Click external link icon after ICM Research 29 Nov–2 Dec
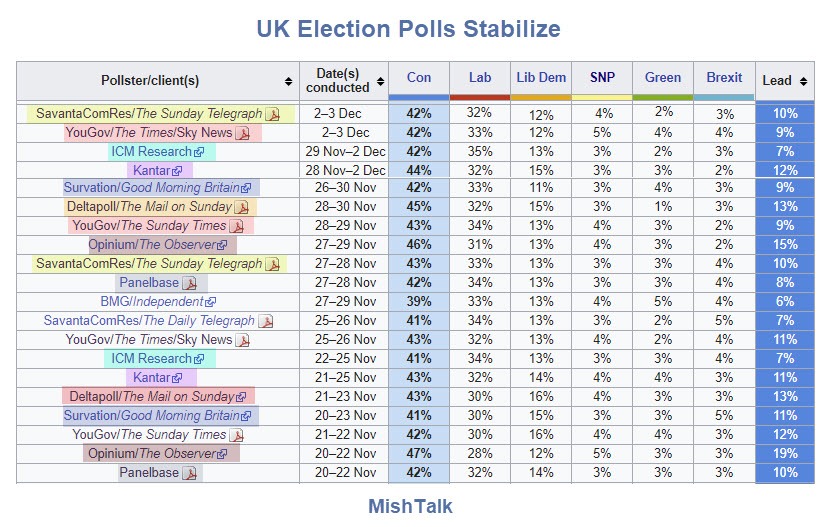The height and width of the screenshot is (527, 822). tap(199, 152)
